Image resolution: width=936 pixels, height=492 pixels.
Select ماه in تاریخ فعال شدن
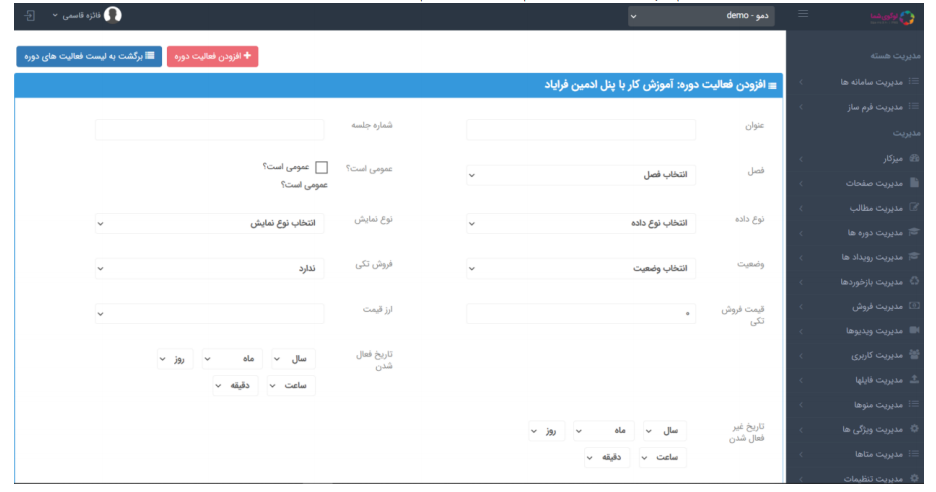click(x=232, y=359)
